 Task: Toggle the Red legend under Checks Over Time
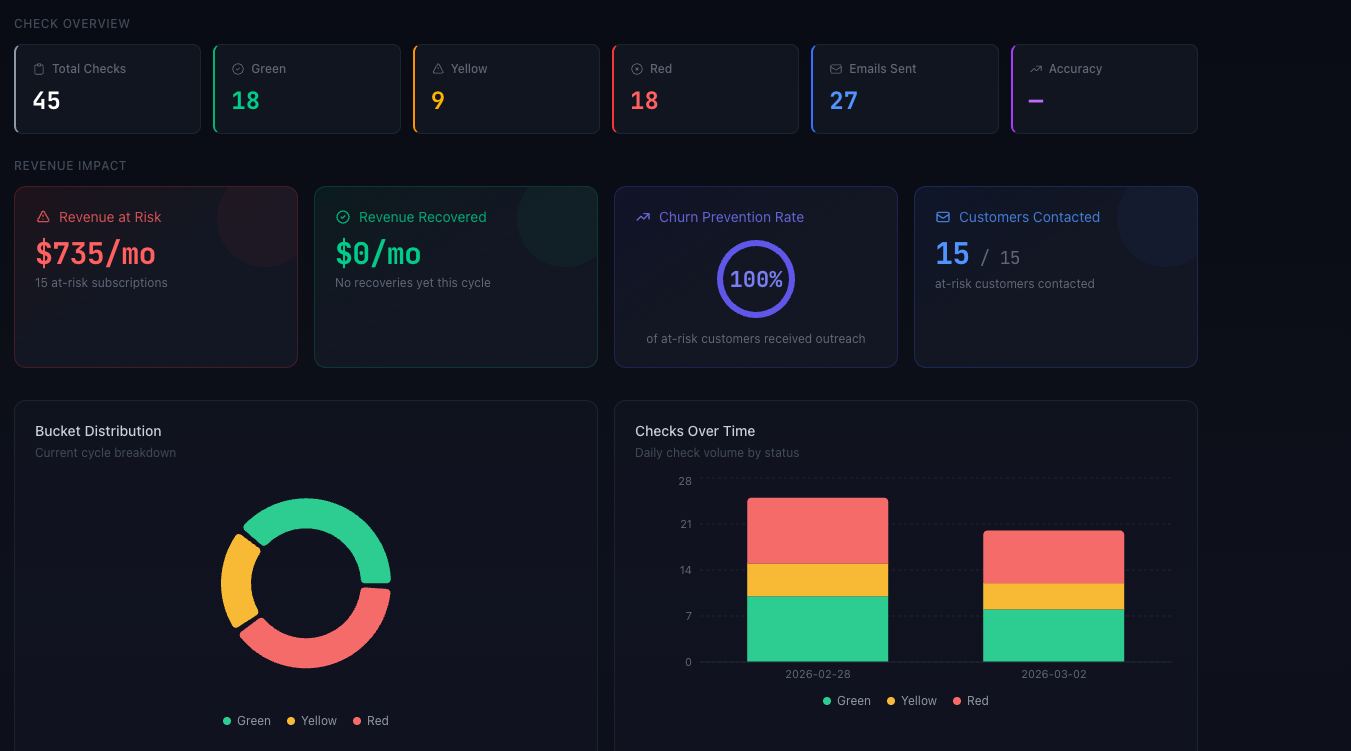(x=970, y=700)
